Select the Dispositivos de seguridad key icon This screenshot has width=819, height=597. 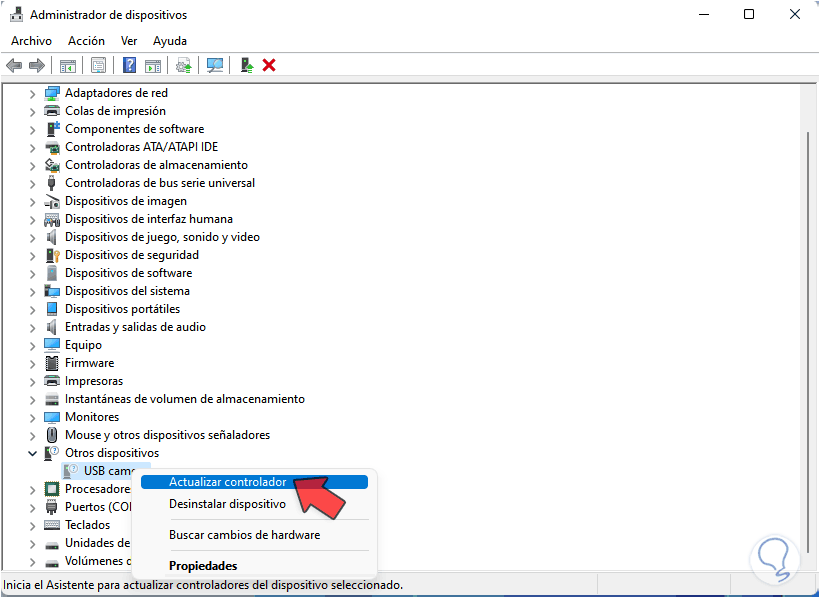pos(52,255)
